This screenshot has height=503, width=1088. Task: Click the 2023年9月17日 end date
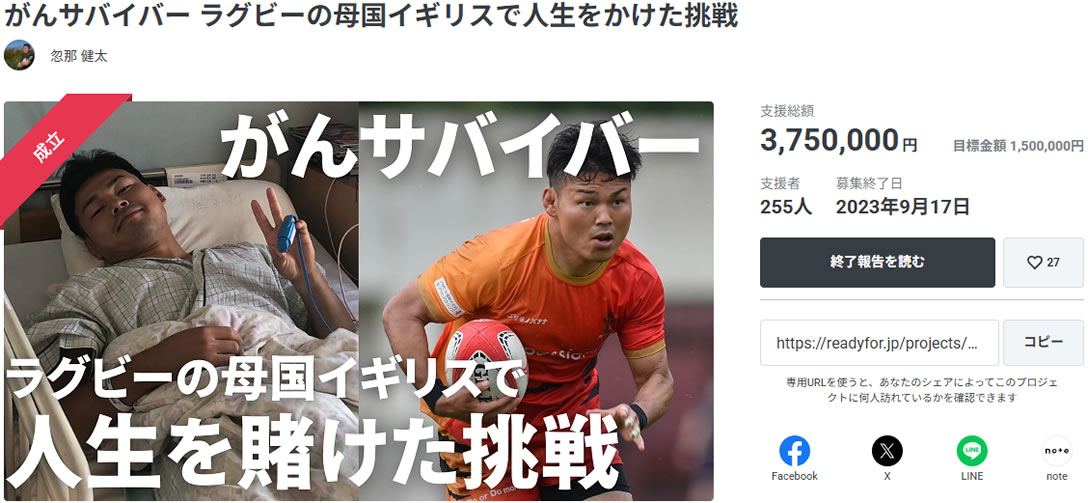[903, 207]
